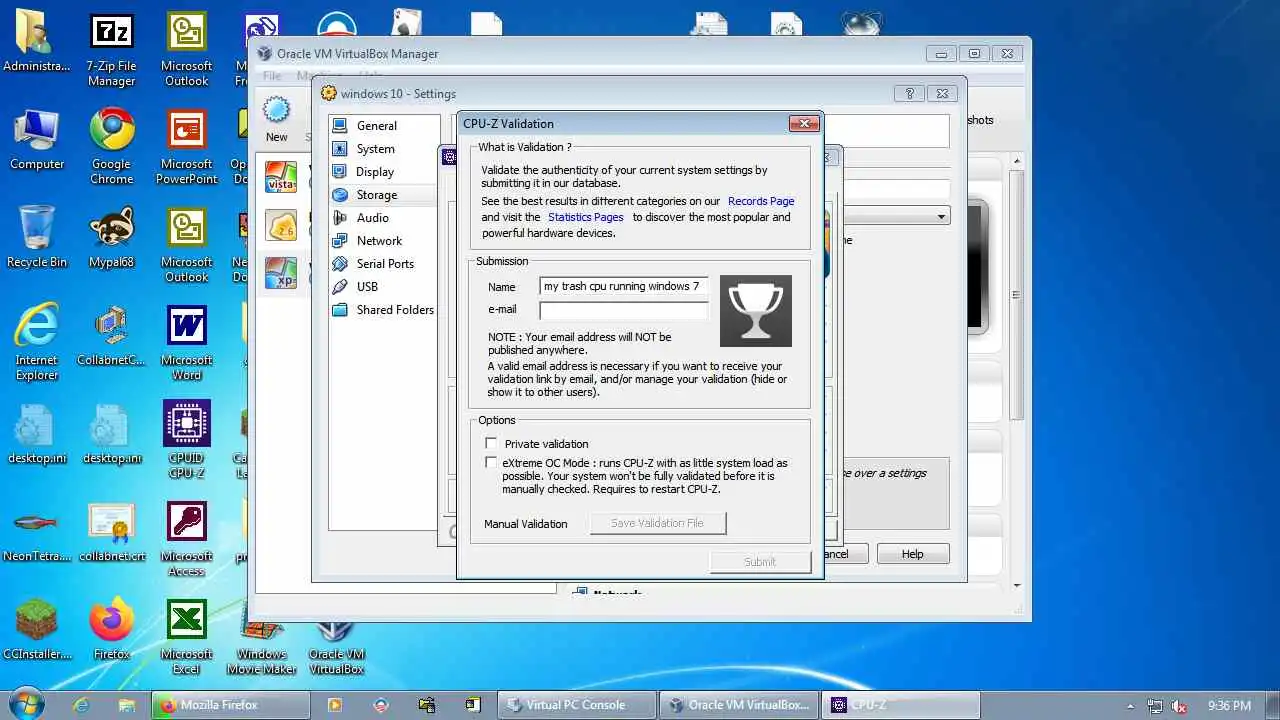This screenshot has height=720, width=1280.
Task: Show hidden system tray icons
Action: (x=1130, y=705)
